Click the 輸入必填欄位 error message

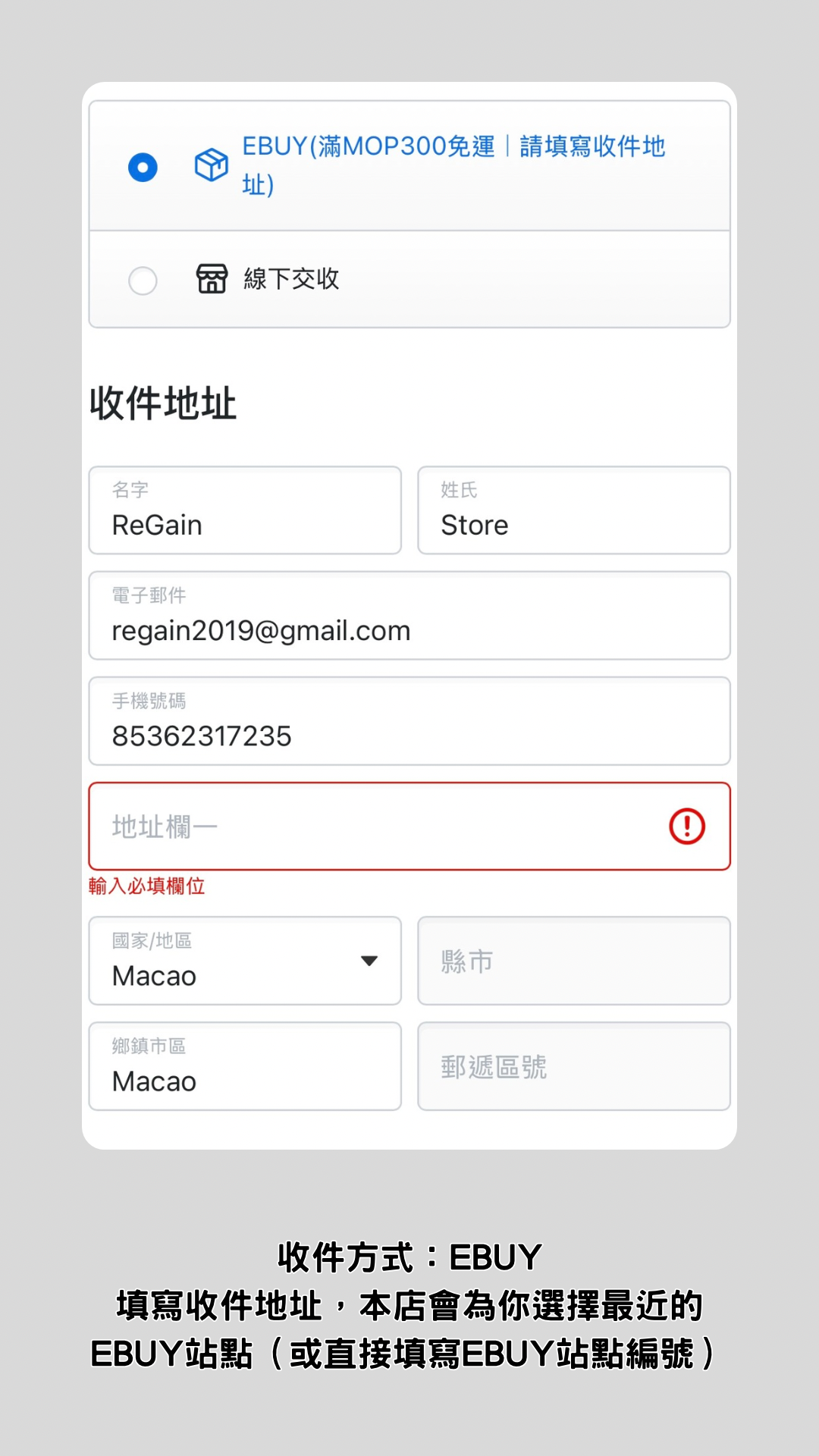point(147,886)
